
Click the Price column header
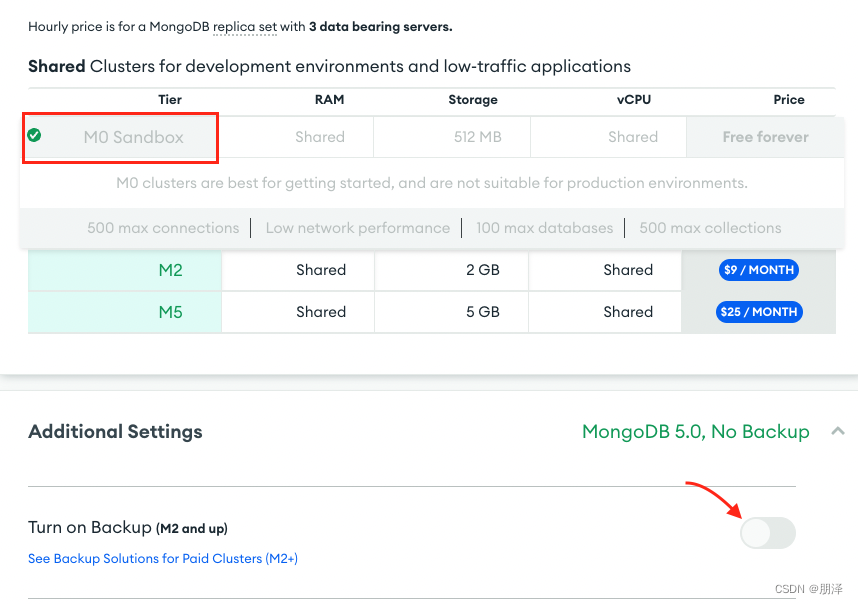pyautogui.click(x=789, y=100)
